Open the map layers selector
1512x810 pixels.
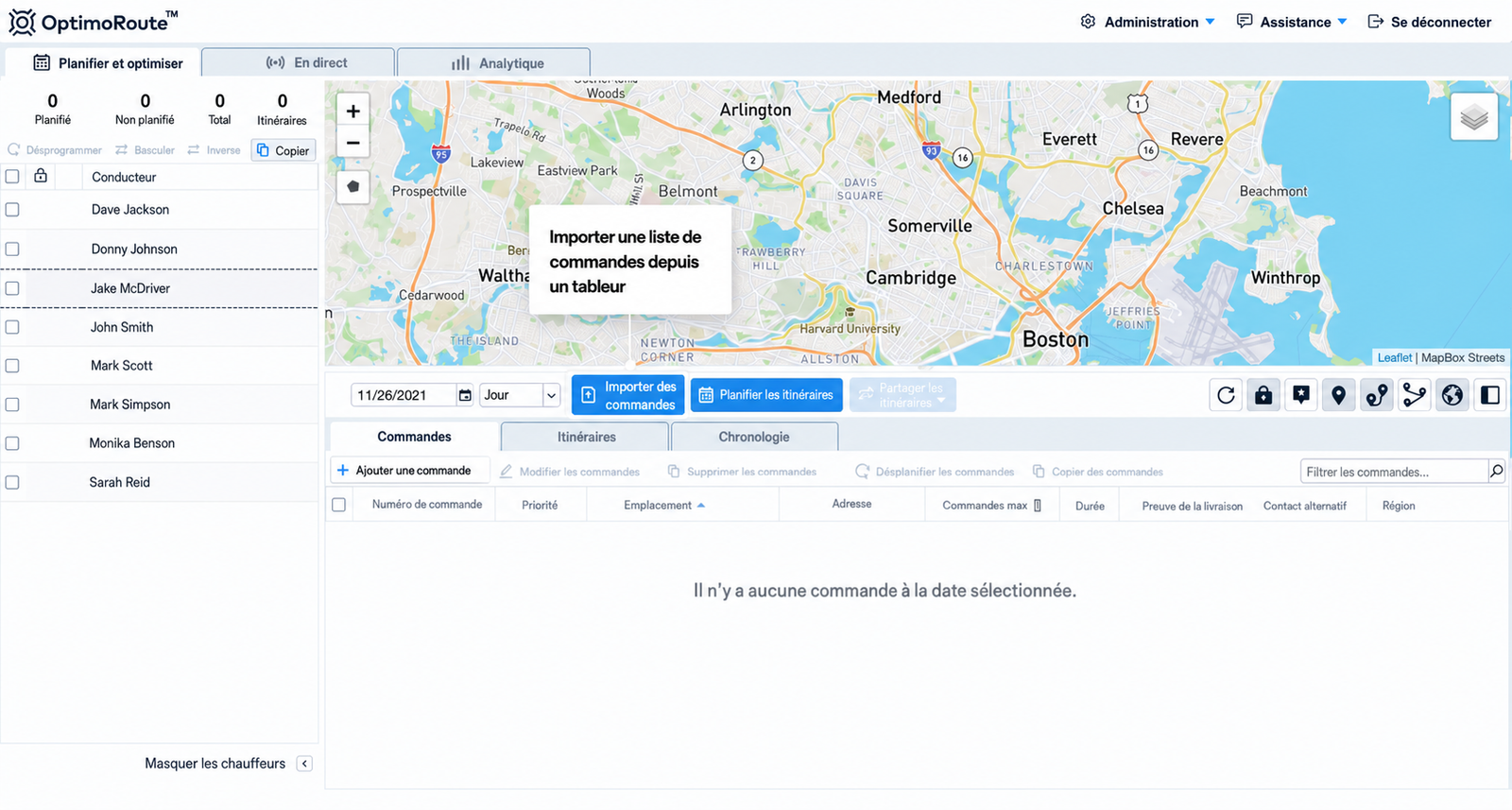[x=1473, y=117]
